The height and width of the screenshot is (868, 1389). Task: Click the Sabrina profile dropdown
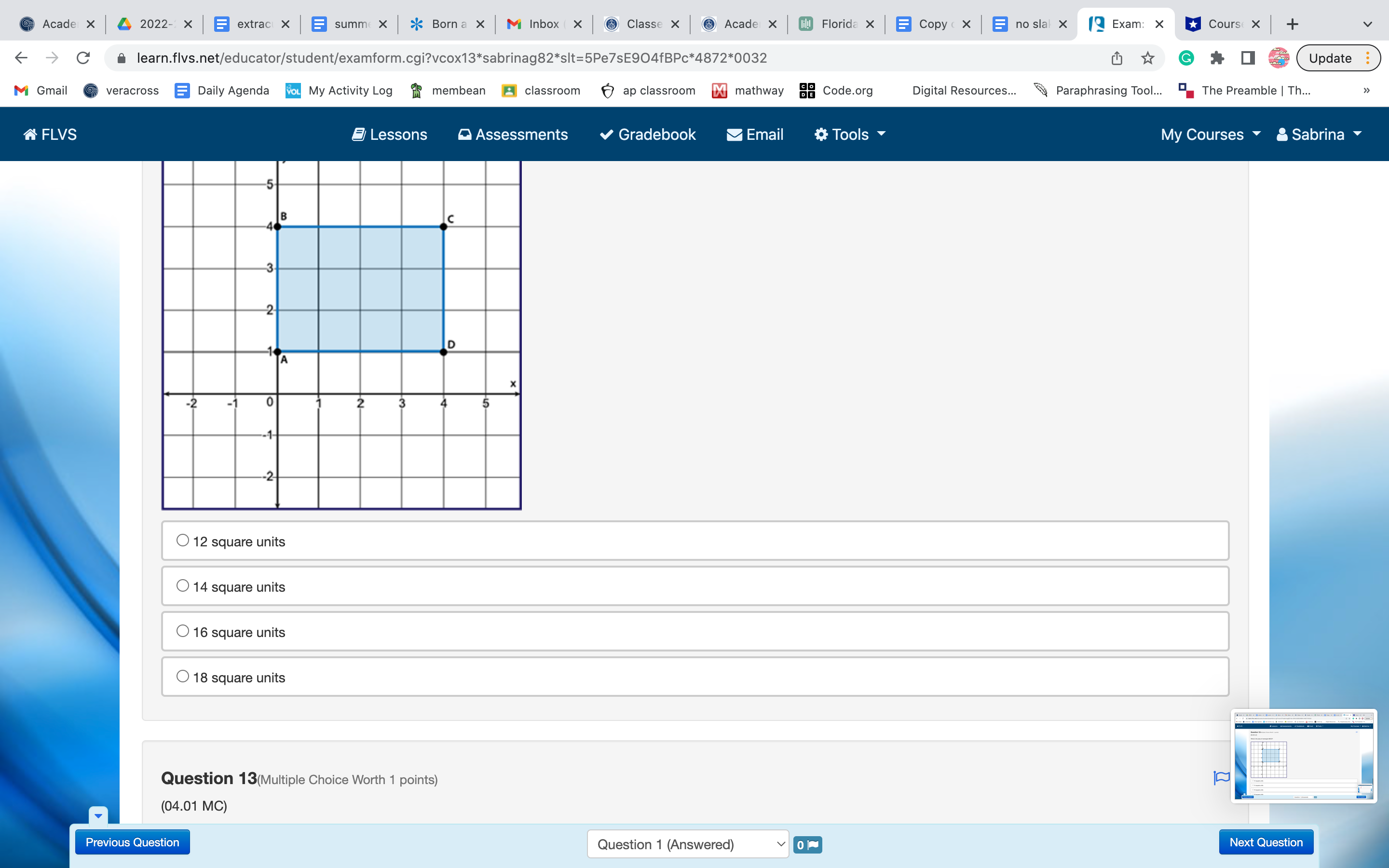(1319, 134)
